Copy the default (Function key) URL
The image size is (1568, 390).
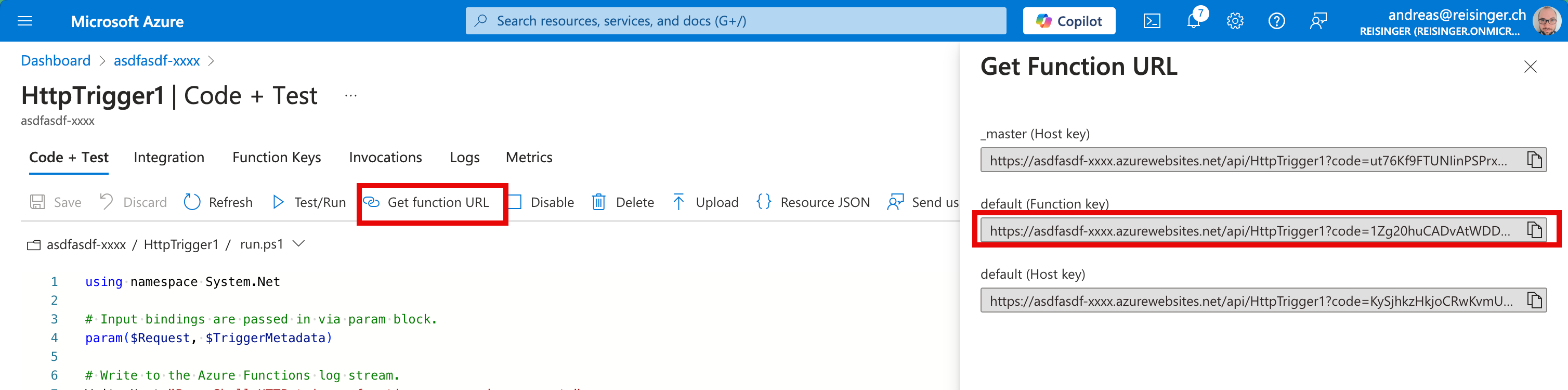tap(1535, 230)
